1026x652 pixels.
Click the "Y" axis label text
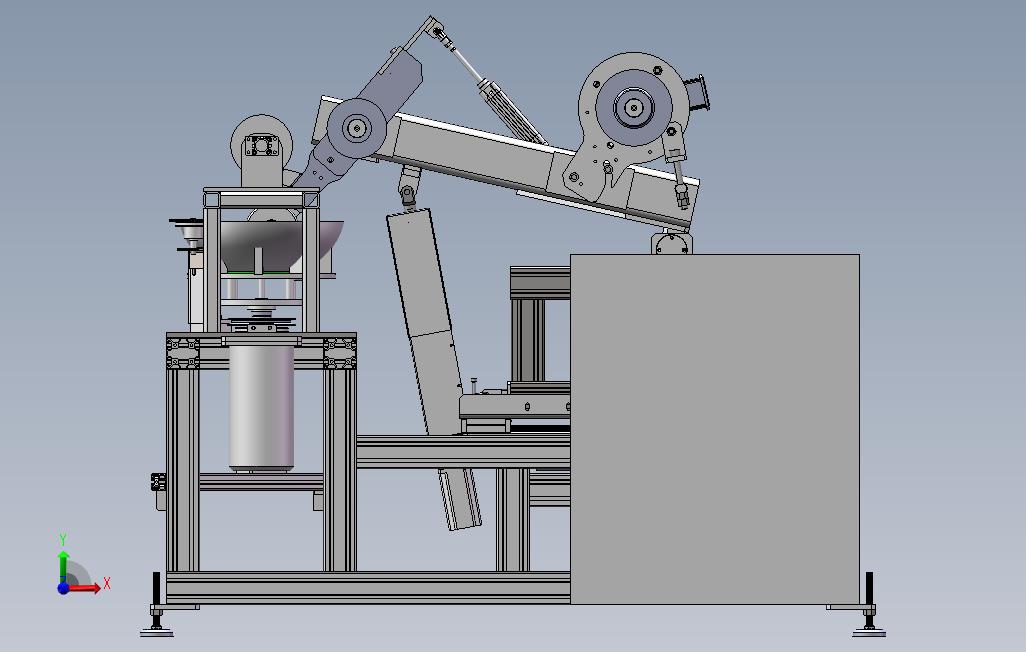click(x=63, y=539)
